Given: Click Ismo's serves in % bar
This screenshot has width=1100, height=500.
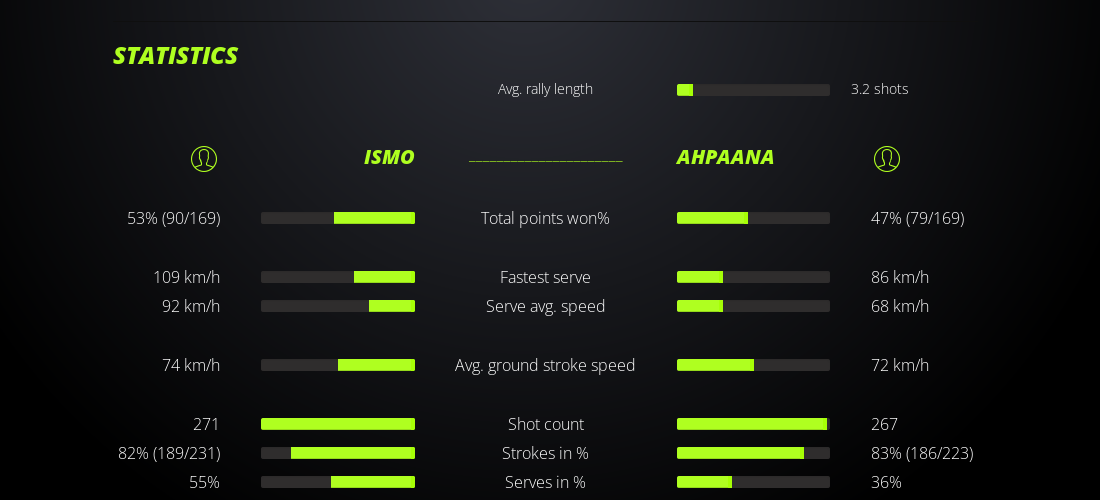Looking at the screenshot, I should pos(338,482).
